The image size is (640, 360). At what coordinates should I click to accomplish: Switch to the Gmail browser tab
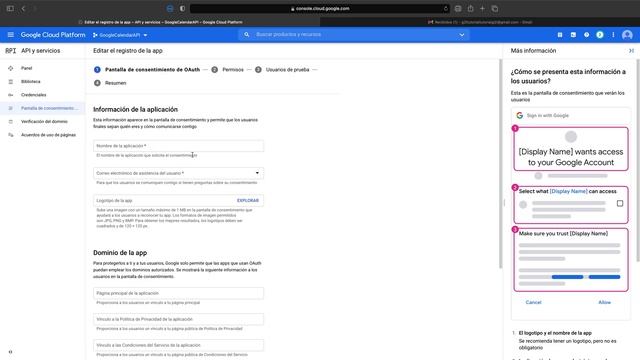coord(480,22)
